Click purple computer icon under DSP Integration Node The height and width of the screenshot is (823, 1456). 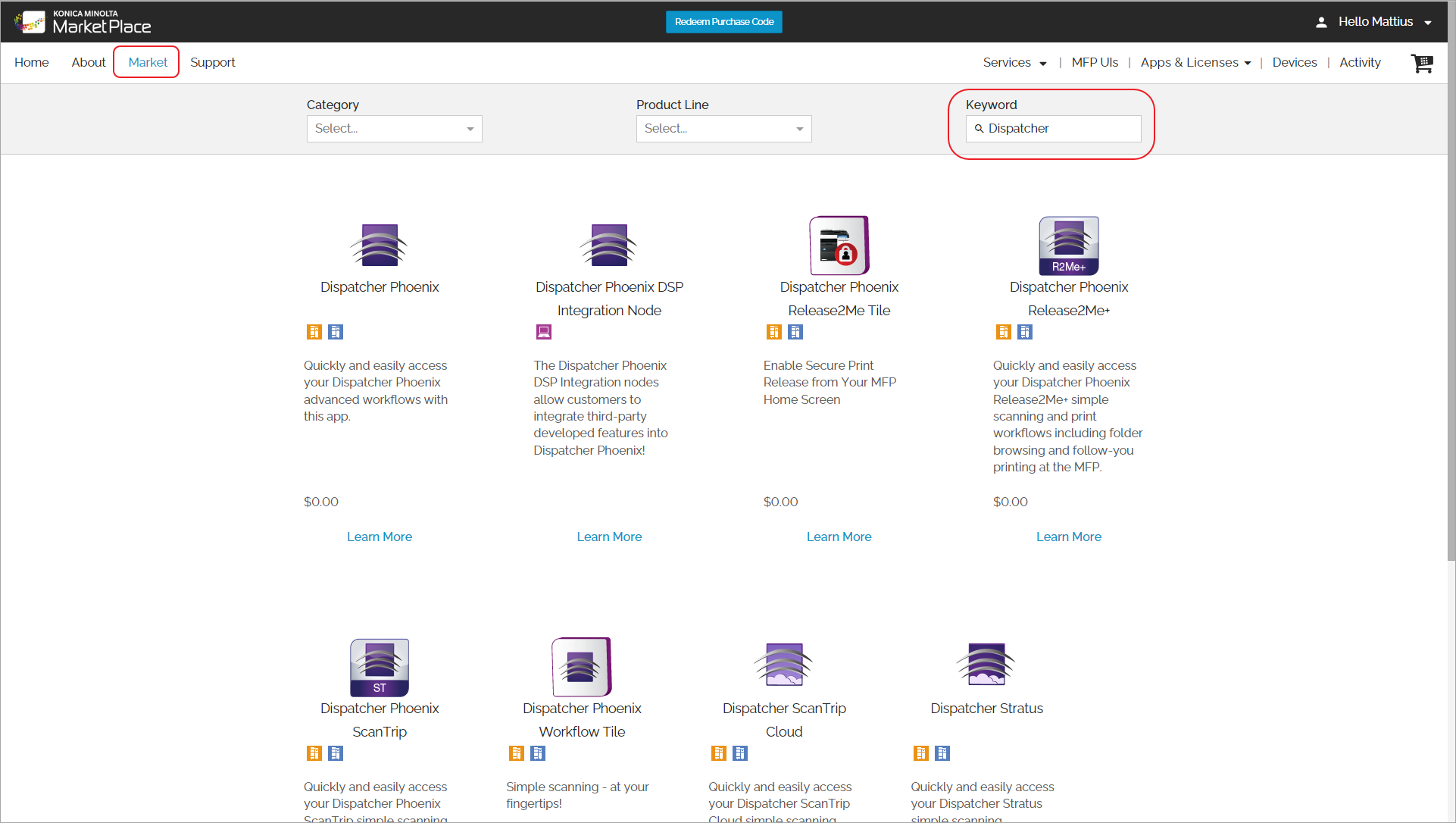tap(544, 332)
